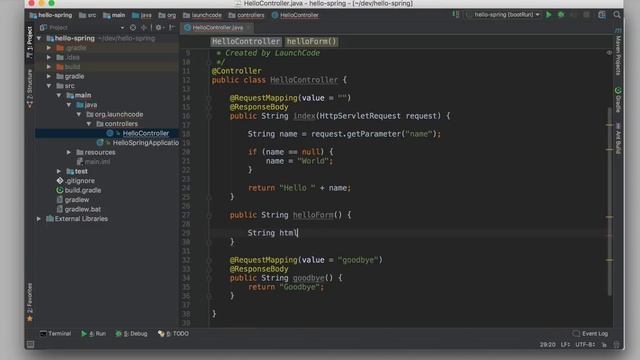Click the tool window quick-access icon bottom-left
640x360 pixels.
[30, 344]
